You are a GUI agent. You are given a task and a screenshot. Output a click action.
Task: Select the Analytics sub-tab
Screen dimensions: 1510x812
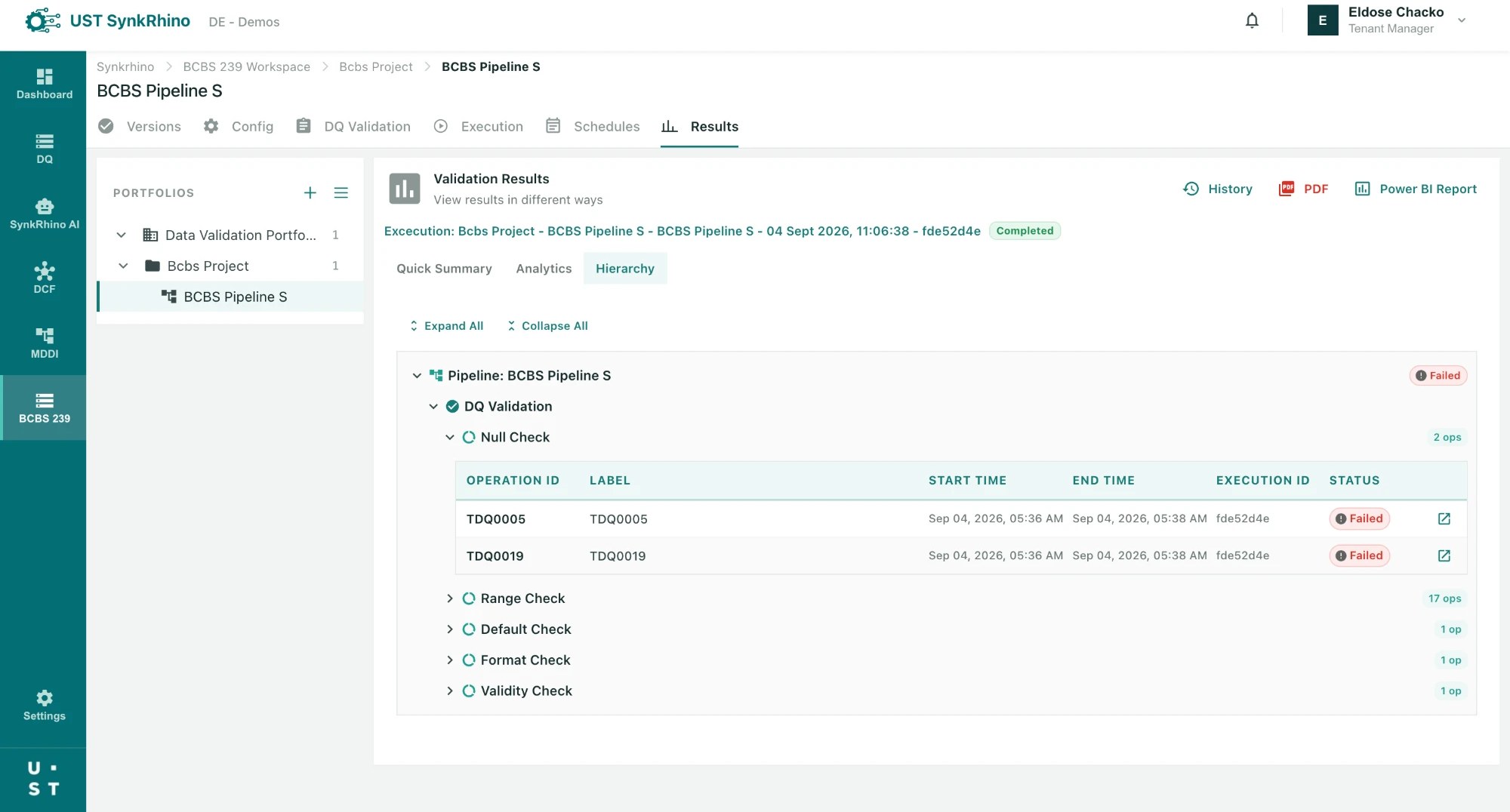click(x=544, y=269)
